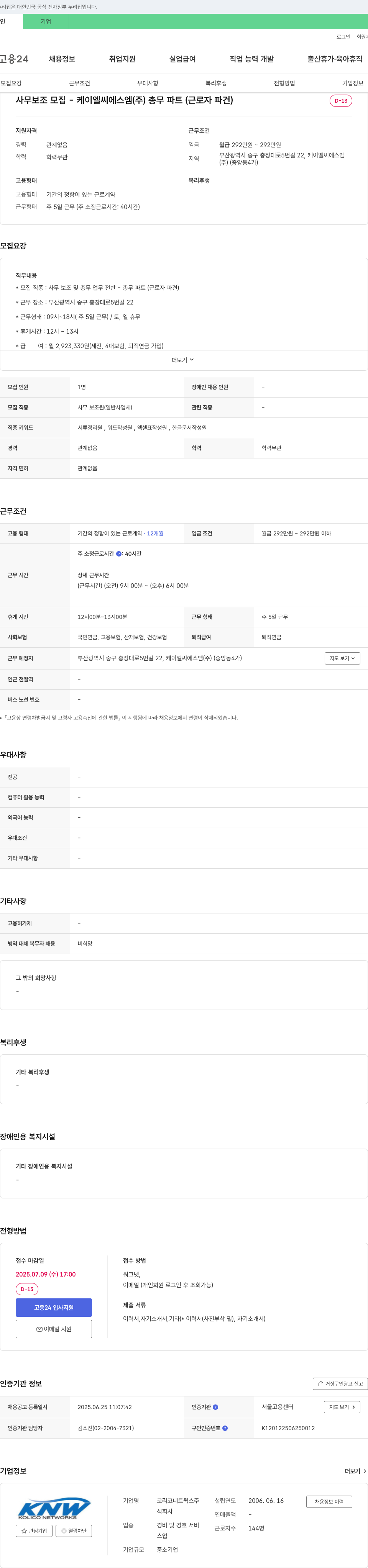Jump to the 복리후생 section tab
The image size is (368, 1568).
[x=216, y=83]
